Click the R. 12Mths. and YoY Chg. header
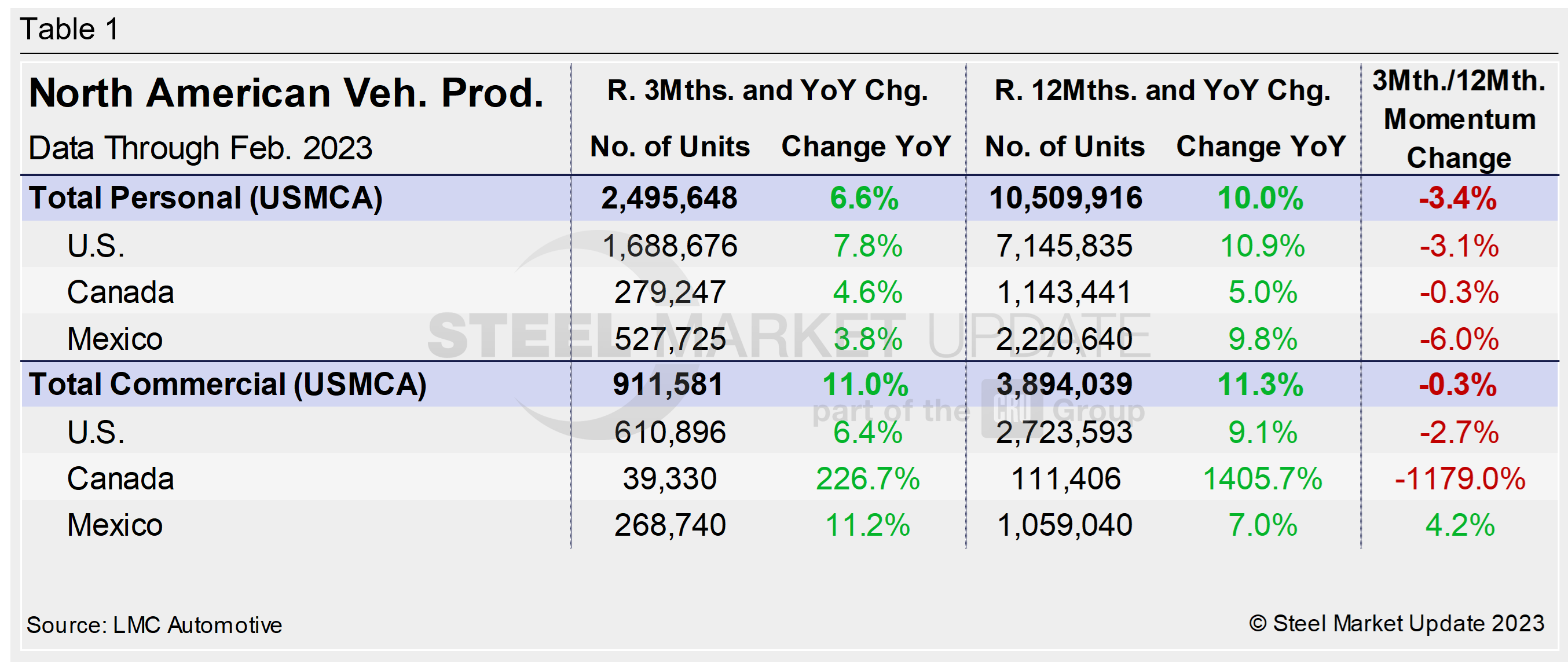 tap(1162, 91)
